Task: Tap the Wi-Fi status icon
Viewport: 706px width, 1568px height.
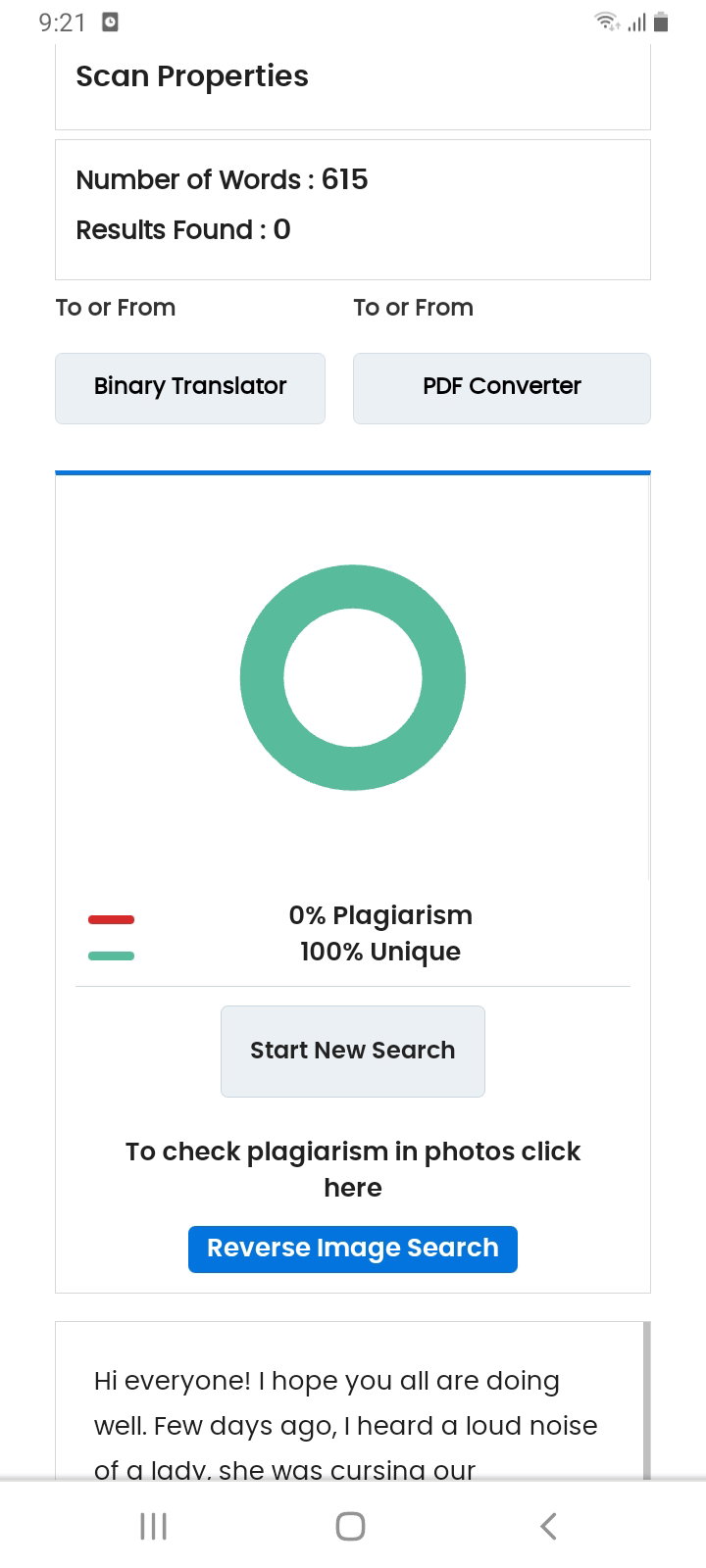Action: point(608,22)
